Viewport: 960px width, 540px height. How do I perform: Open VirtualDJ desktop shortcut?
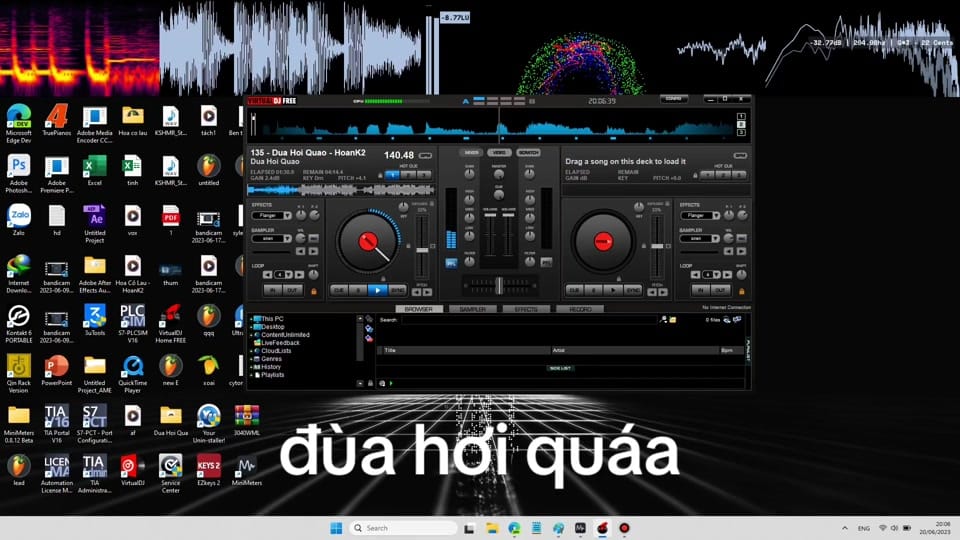132,470
